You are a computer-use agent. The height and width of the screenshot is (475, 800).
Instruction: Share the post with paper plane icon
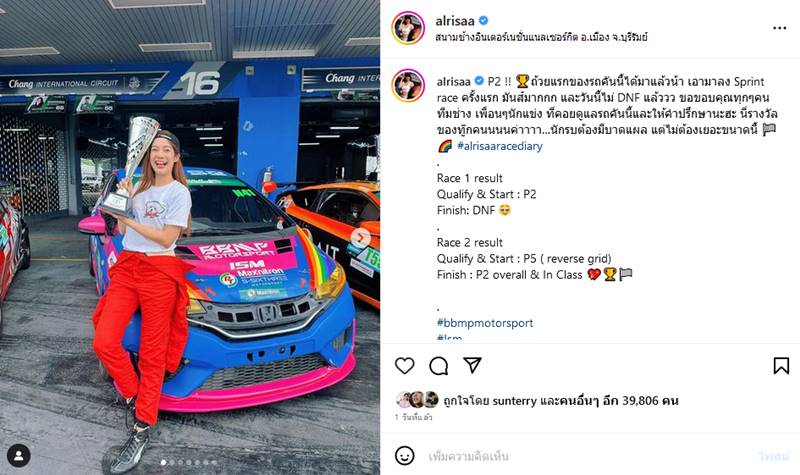pyautogui.click(x=472, y=365)
